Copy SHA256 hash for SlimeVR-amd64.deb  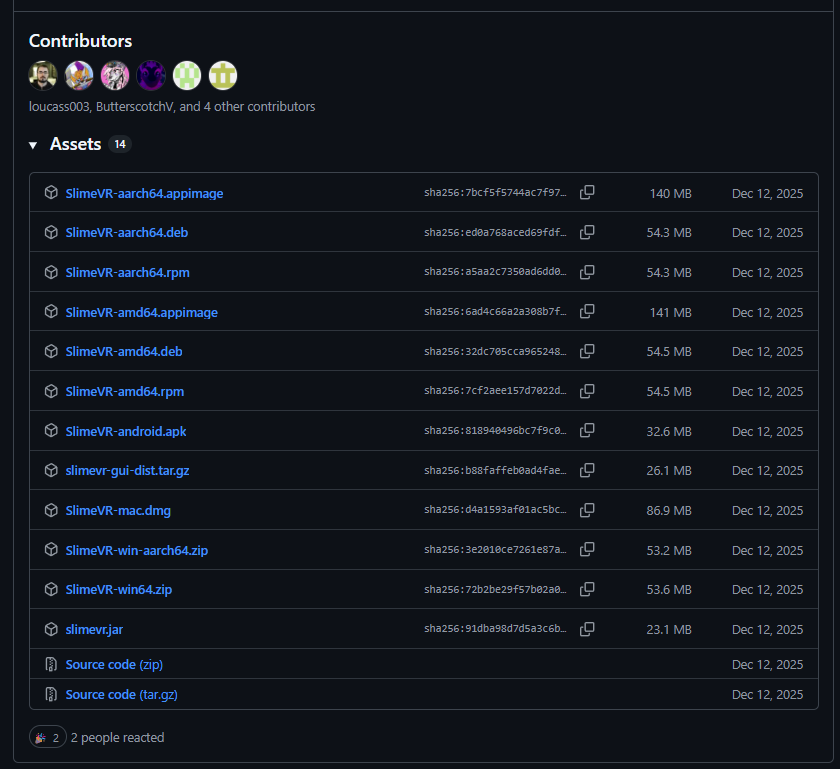coord(587,352)
